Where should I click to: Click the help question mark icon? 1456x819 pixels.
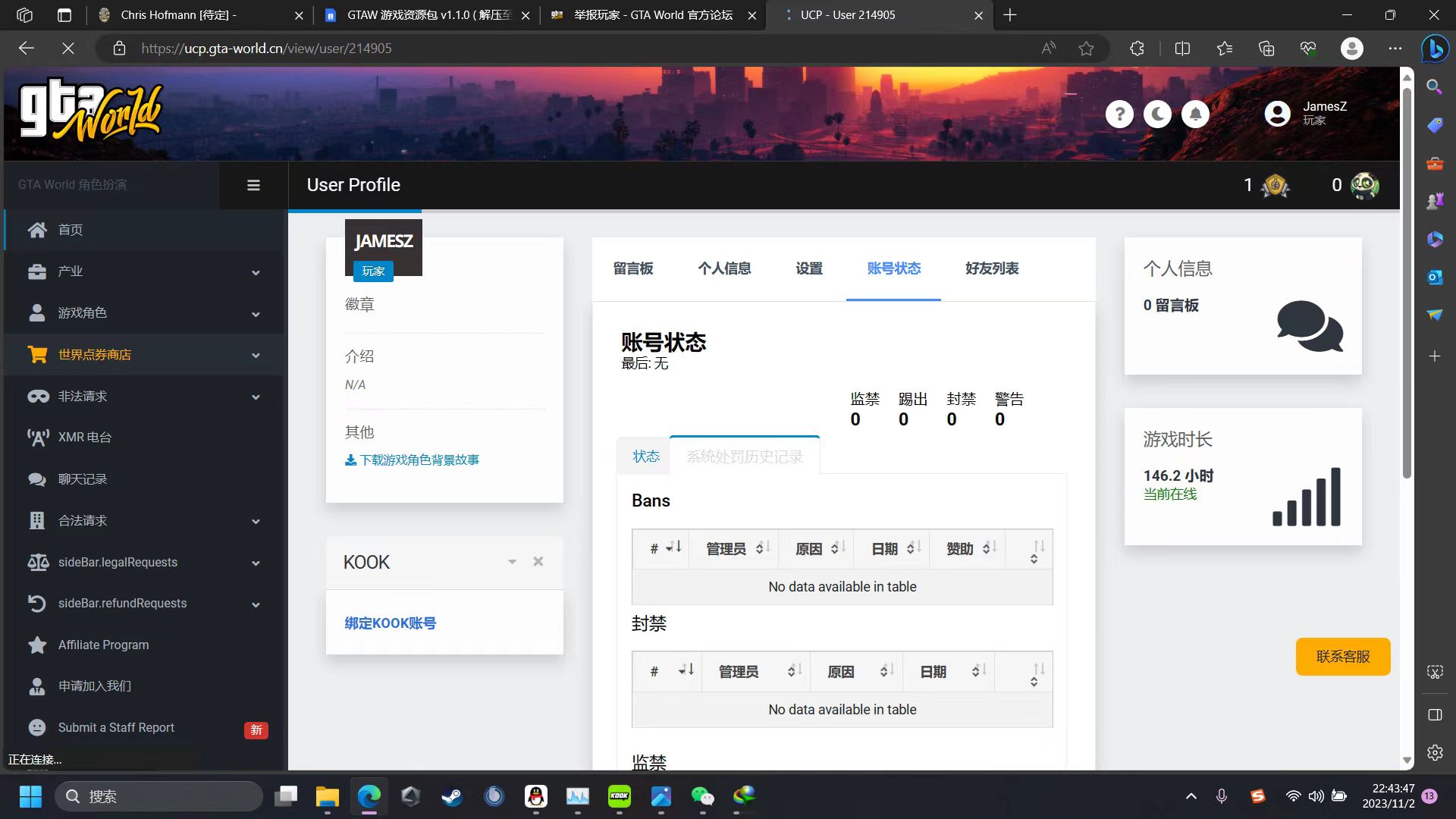point(1119,115)
